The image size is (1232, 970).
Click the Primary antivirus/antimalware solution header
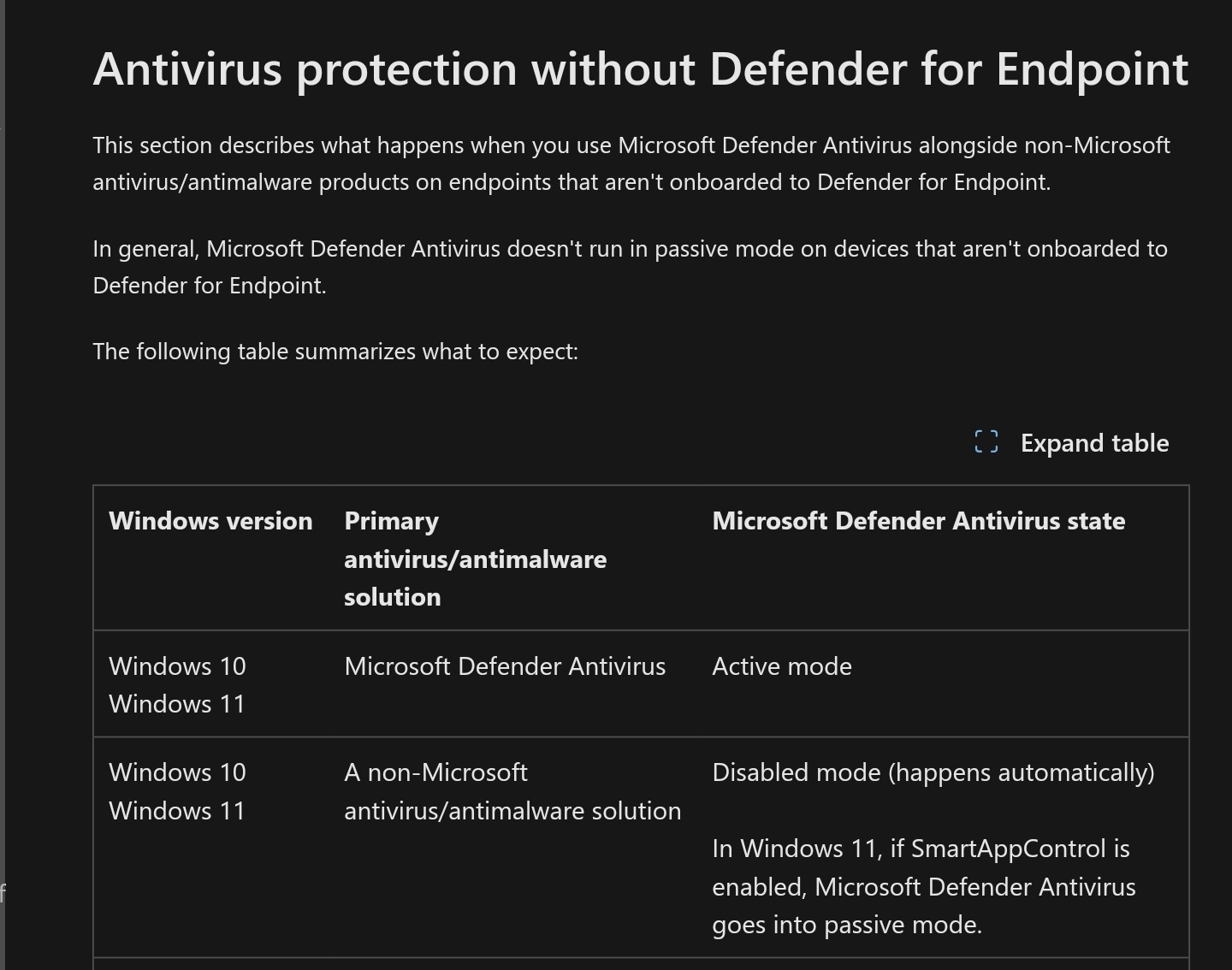(x=475, y=559)
